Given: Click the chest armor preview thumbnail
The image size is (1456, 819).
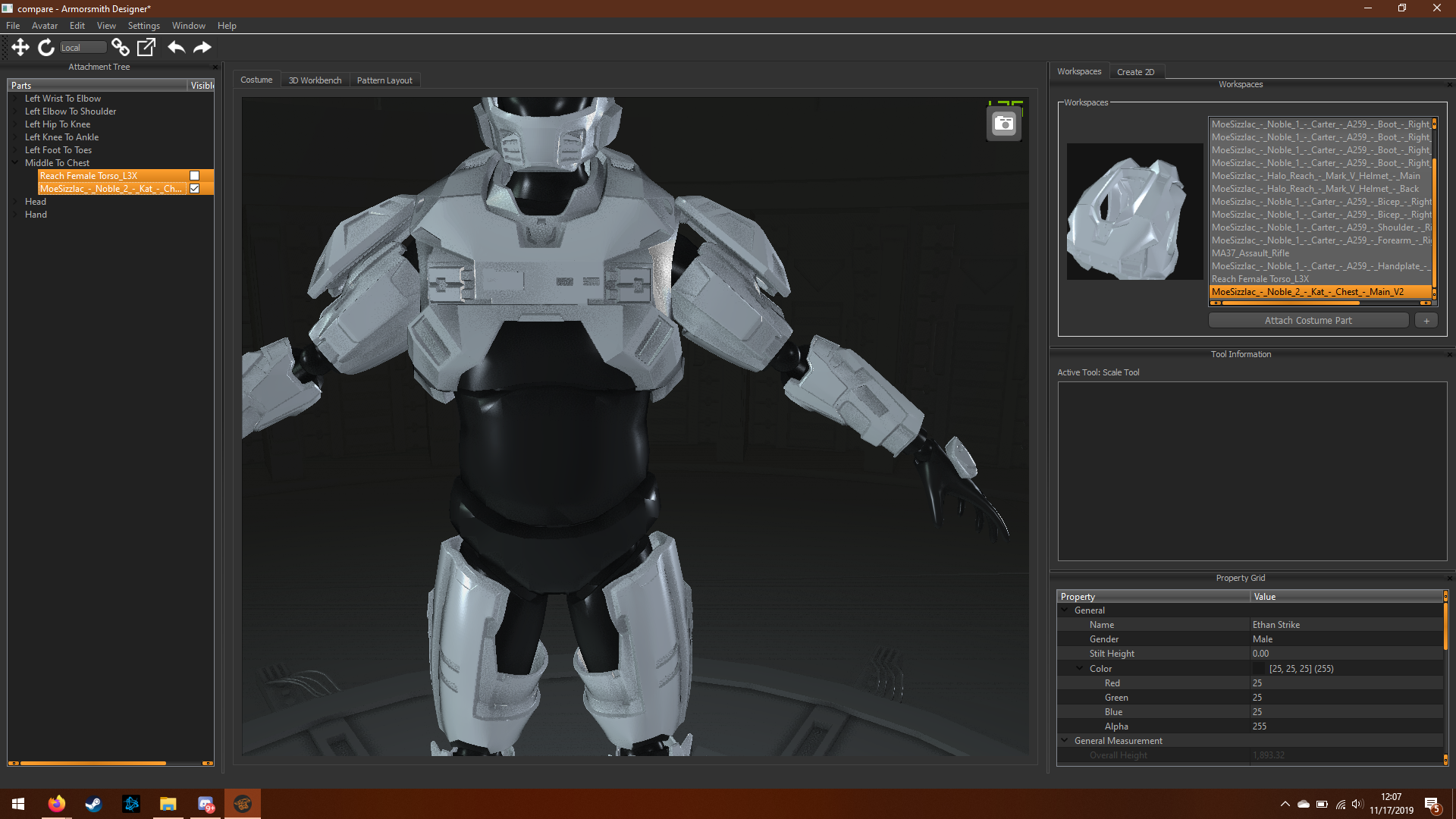Looking at the screenshot, I should coord(1134,212).
